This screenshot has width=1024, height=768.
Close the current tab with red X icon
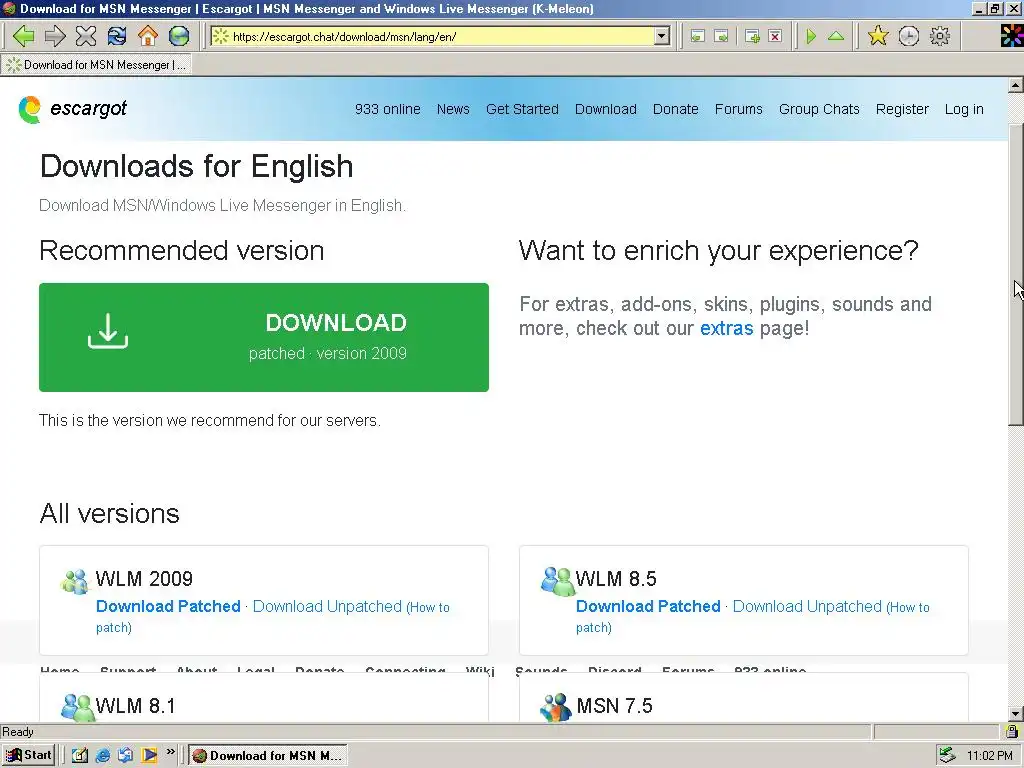pos(775,37)
